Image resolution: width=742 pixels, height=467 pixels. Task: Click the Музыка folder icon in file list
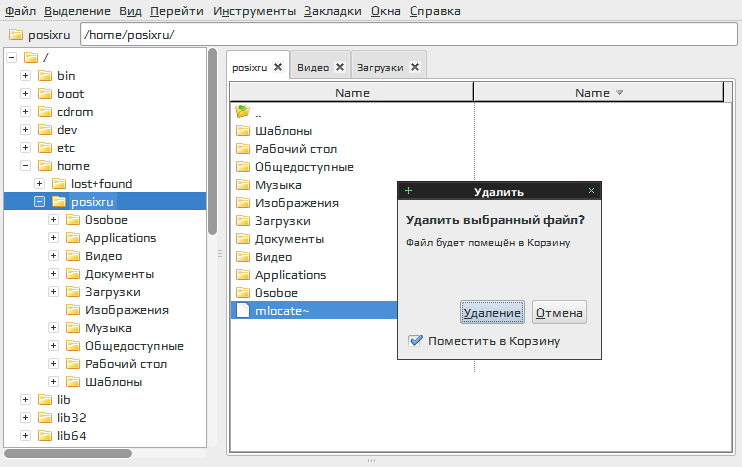click(x=242, y=185)
